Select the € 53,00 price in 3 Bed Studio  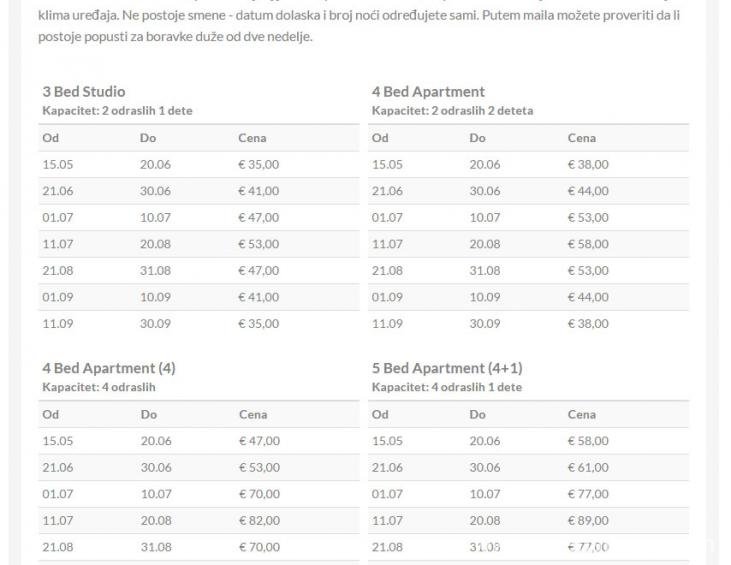click(259, 244)
